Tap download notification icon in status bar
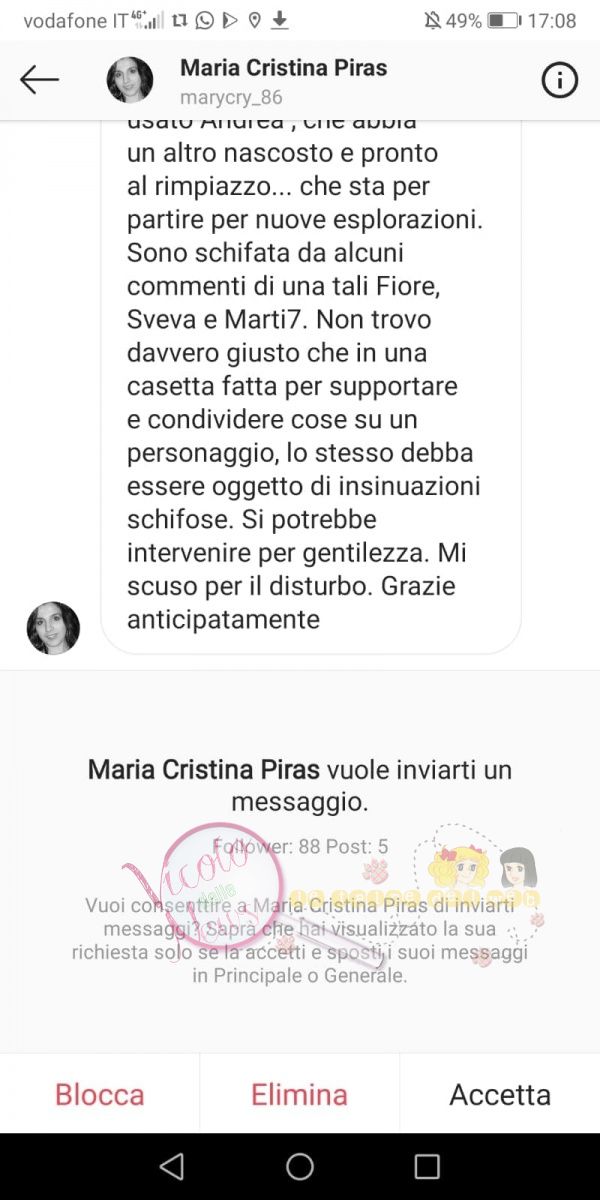Screen dimensions: 600x1200 click(x=281, y=20)
